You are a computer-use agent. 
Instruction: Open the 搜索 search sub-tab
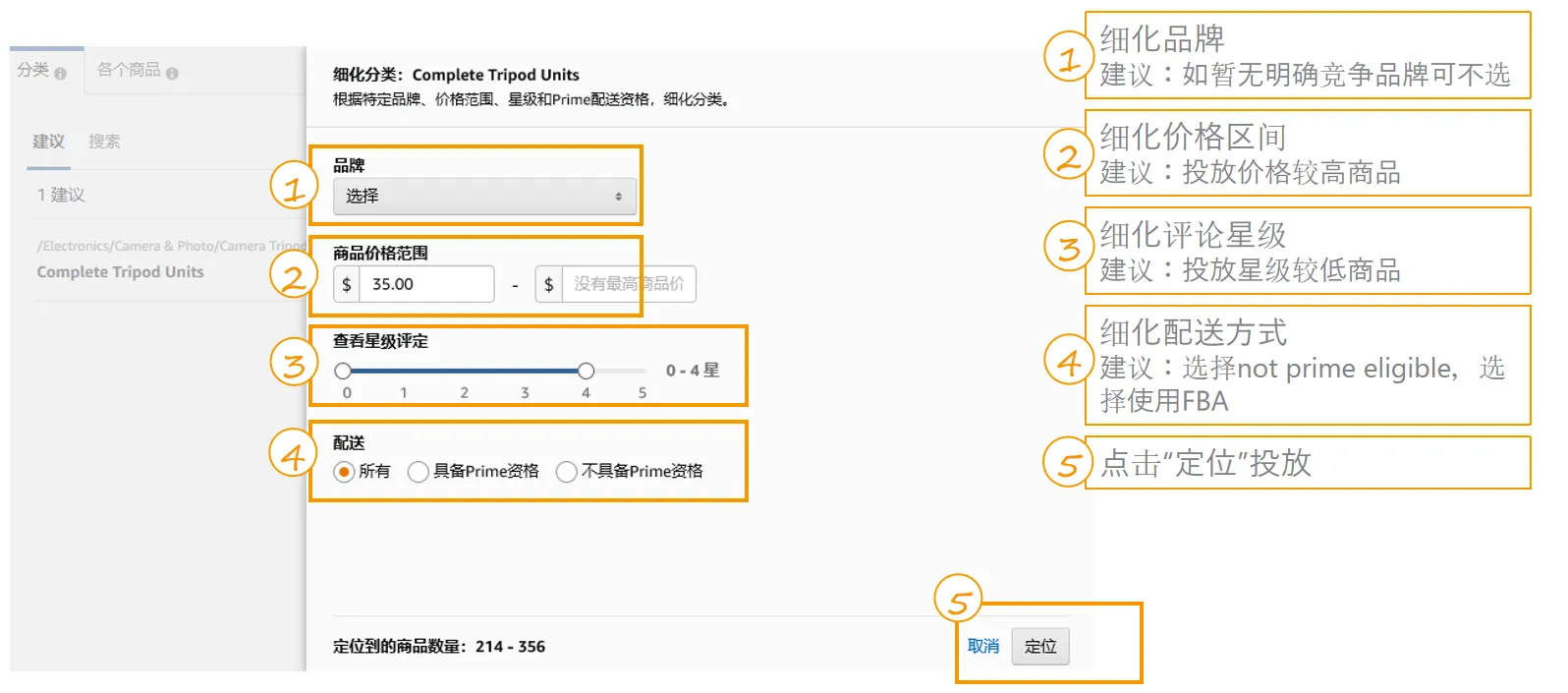click(x=104, y=142)
